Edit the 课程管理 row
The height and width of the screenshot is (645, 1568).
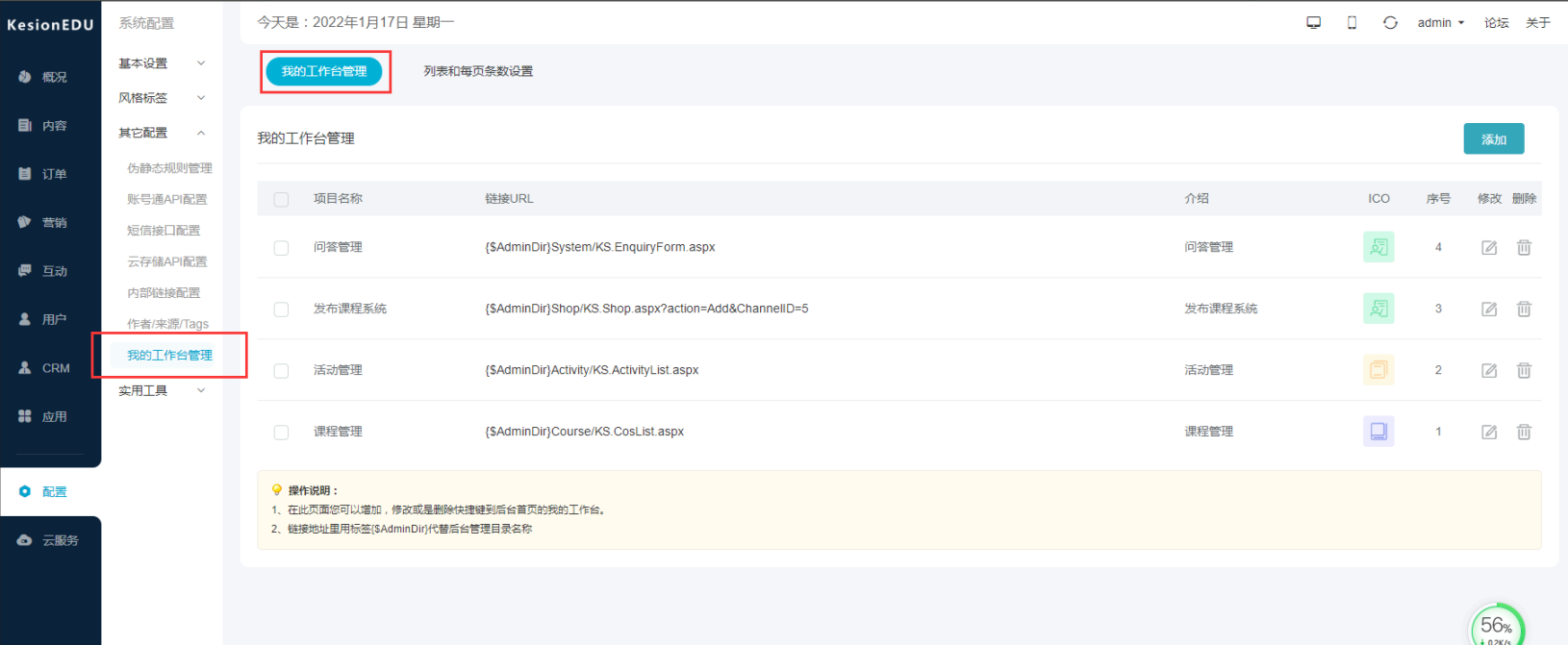pos(1489,432)
